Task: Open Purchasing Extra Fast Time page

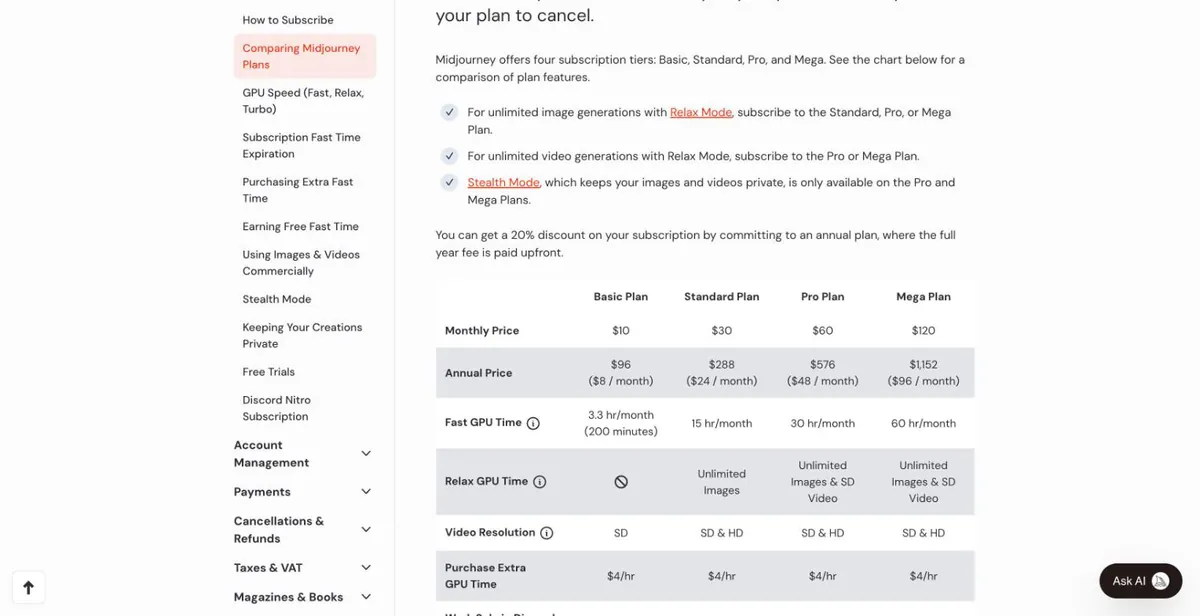Action: pos(297,190)
